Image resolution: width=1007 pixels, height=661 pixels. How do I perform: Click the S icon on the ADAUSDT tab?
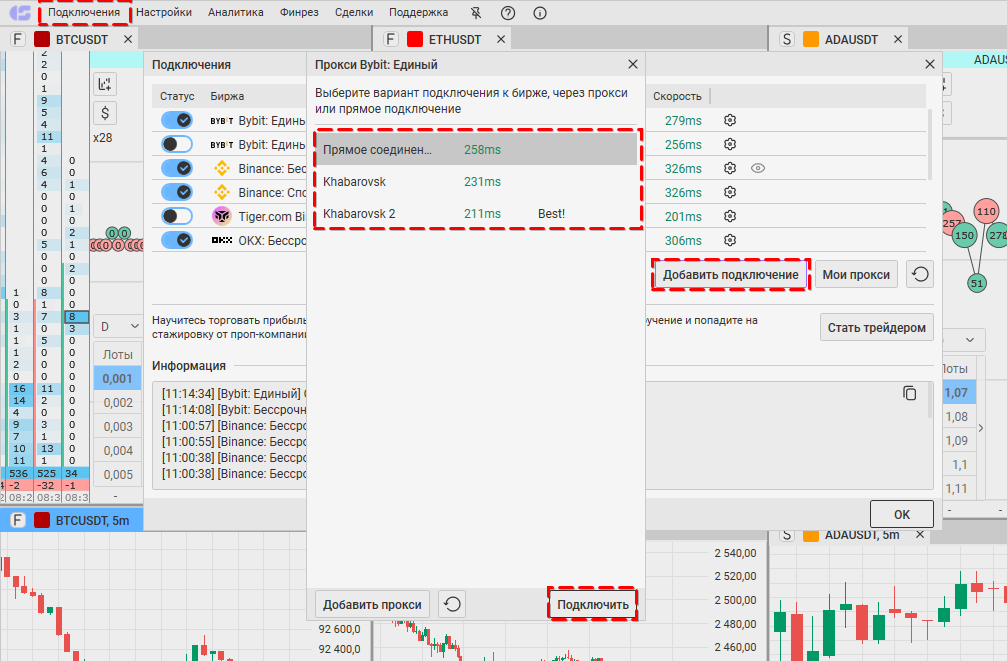point(787,39)
